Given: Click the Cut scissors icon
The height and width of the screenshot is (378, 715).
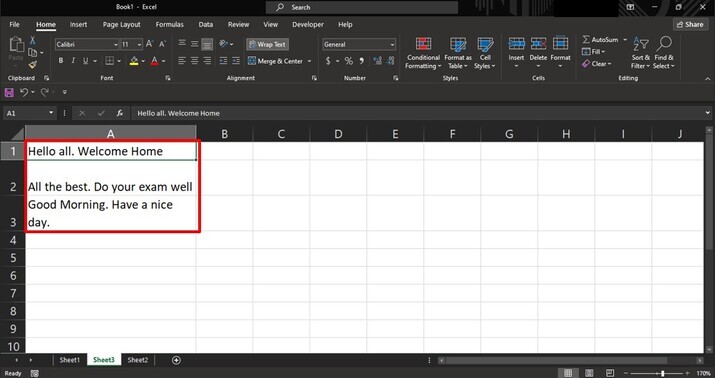Looking at the screenshot, I should pyautogui.click(x=33, y=41).
